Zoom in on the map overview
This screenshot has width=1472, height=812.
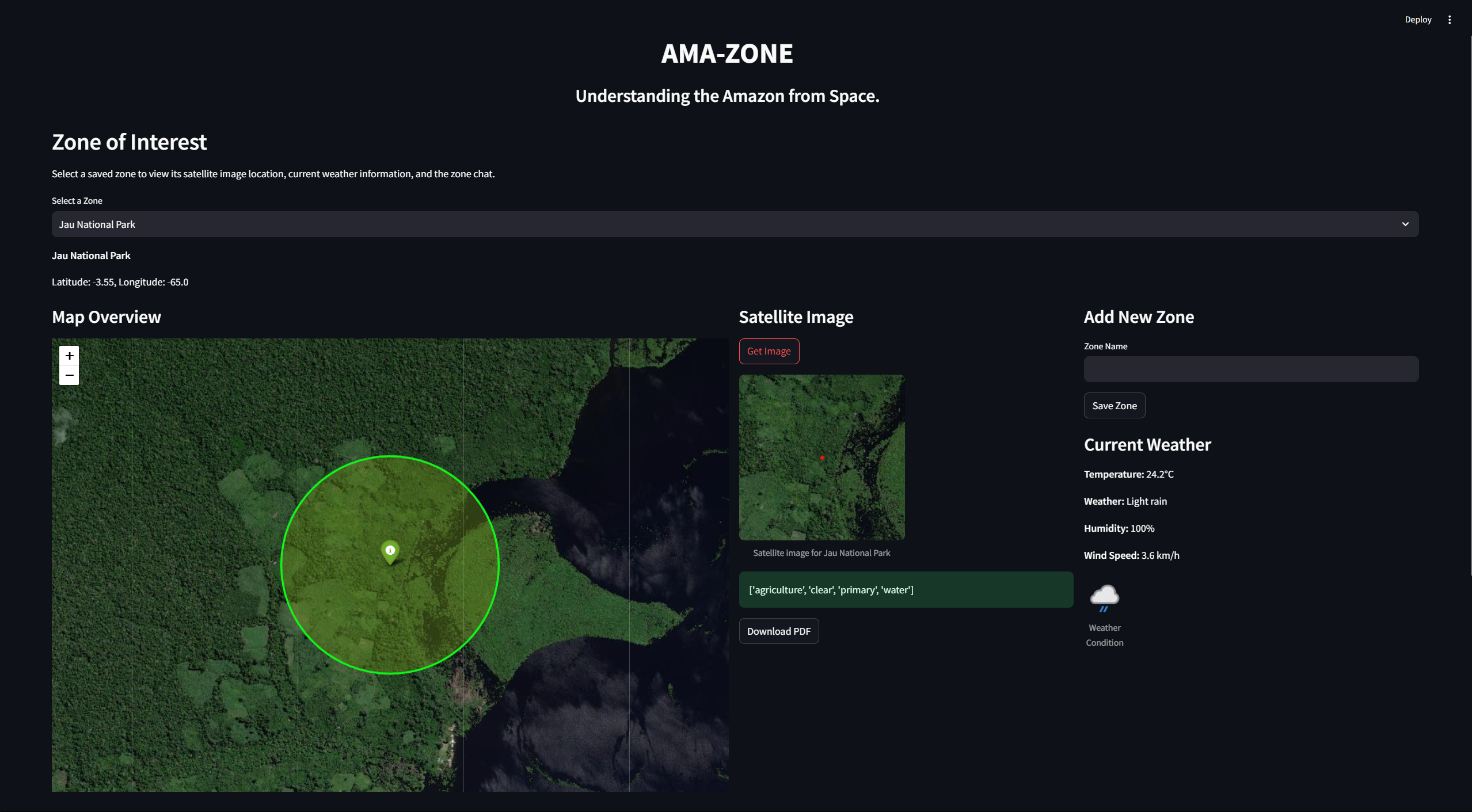pyautogui.click(x=69, y=355)
